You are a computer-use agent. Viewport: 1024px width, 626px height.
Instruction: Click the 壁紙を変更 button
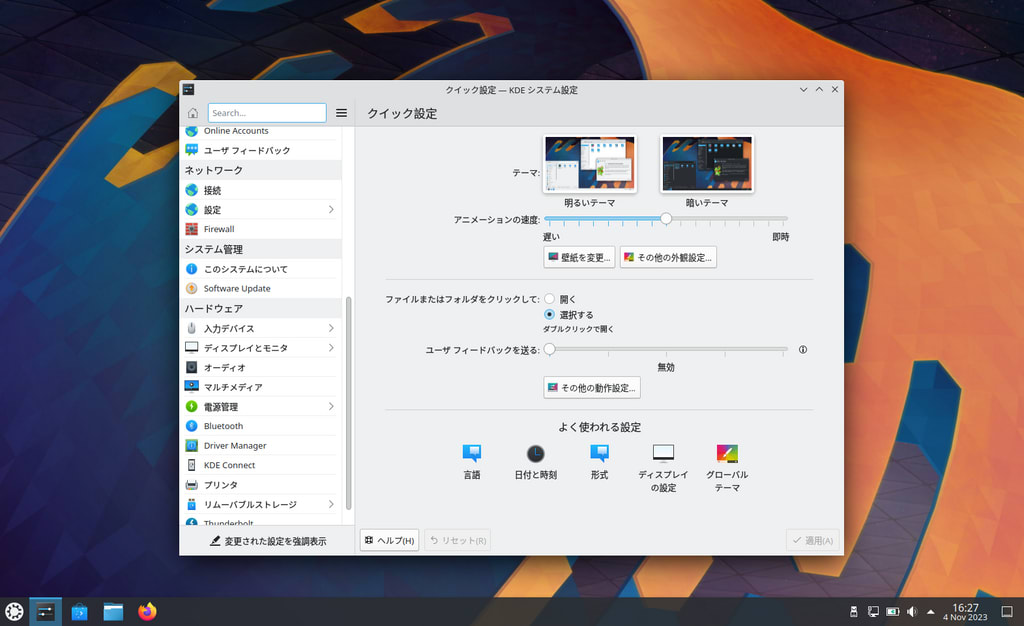pos(579,257)
